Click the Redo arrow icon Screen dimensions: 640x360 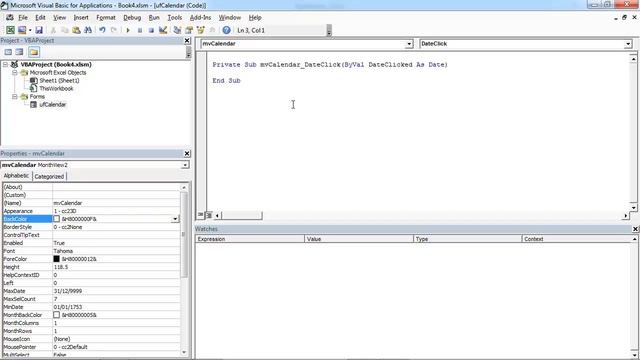[x=114, y=30]
